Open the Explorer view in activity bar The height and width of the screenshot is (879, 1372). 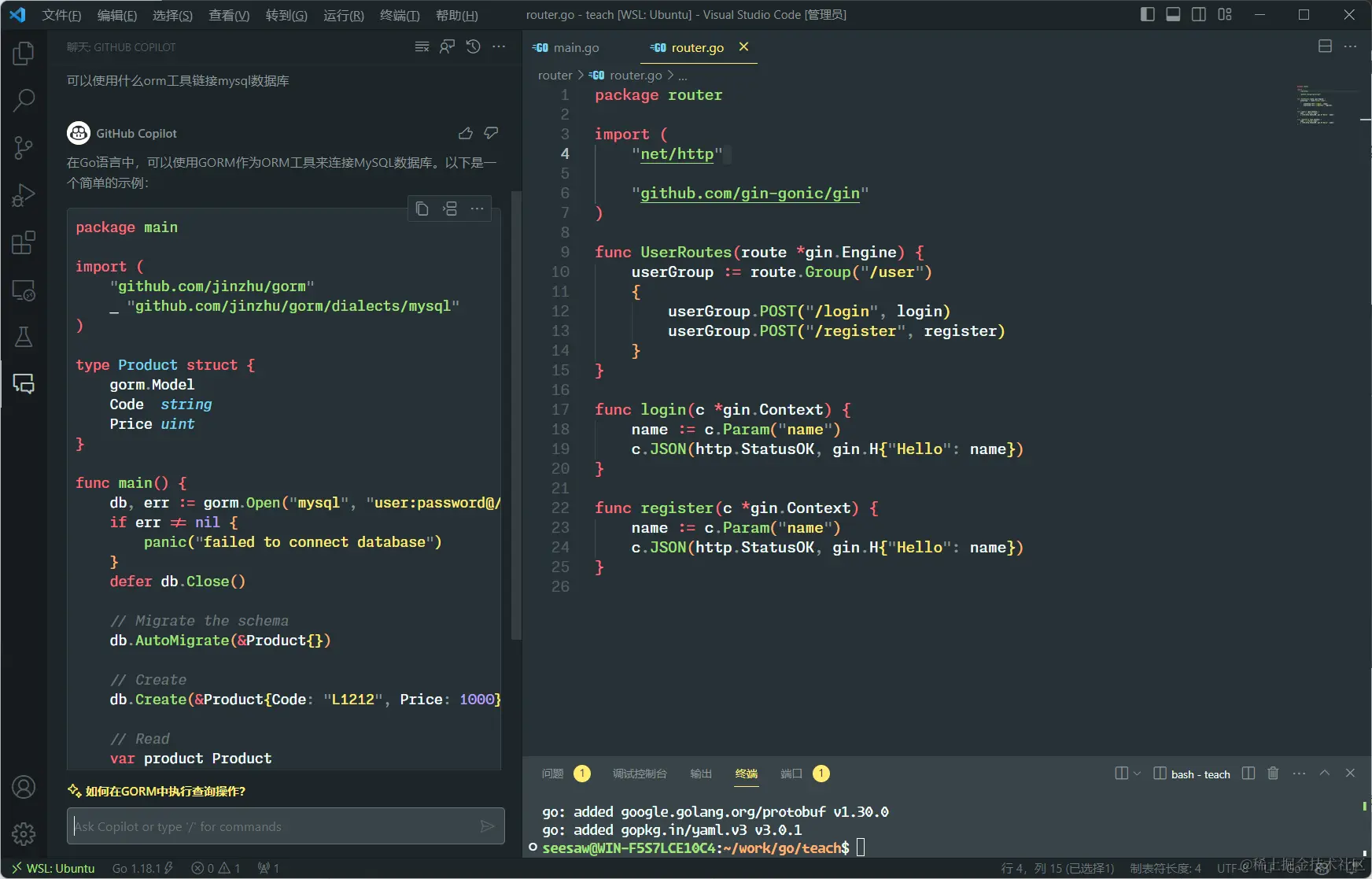[x=24, y=54]
